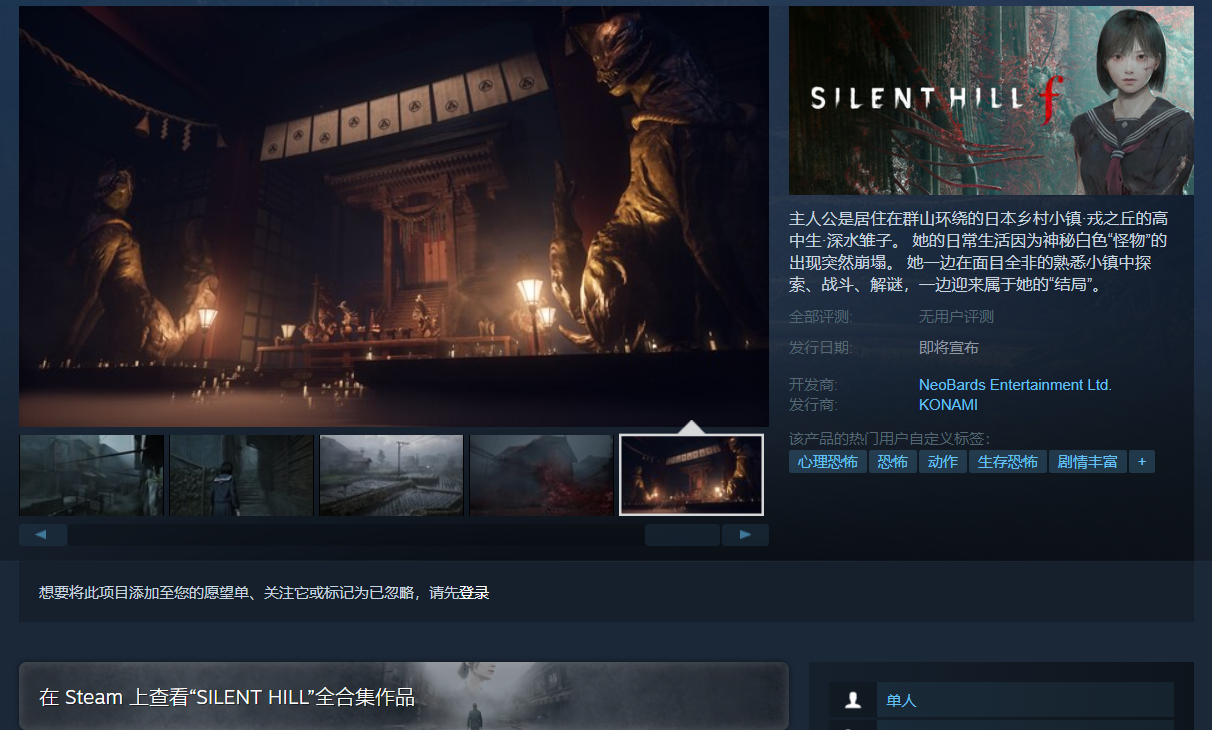Open the 恐怖 tag

pyautogui.click(x=892, y=462)
